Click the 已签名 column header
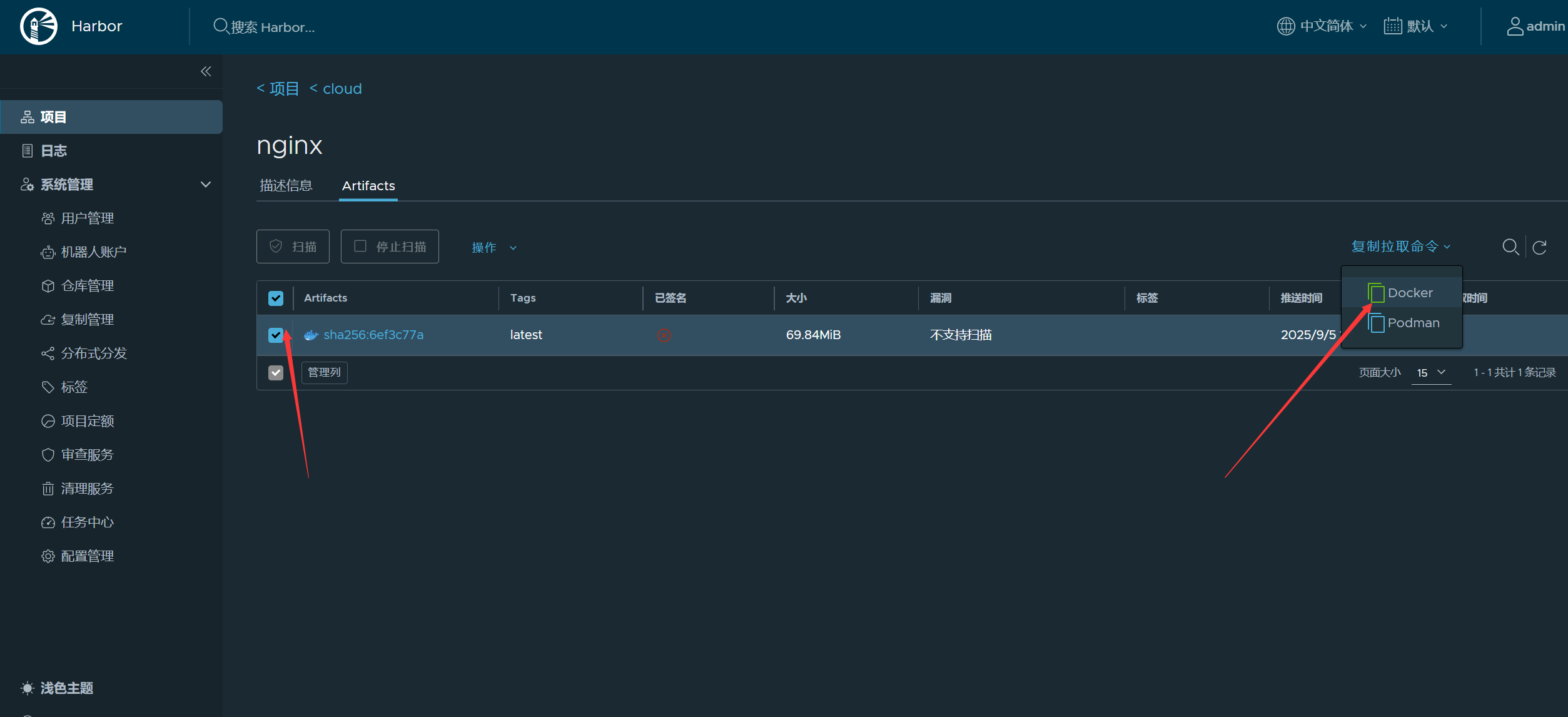 pos(670,298)
